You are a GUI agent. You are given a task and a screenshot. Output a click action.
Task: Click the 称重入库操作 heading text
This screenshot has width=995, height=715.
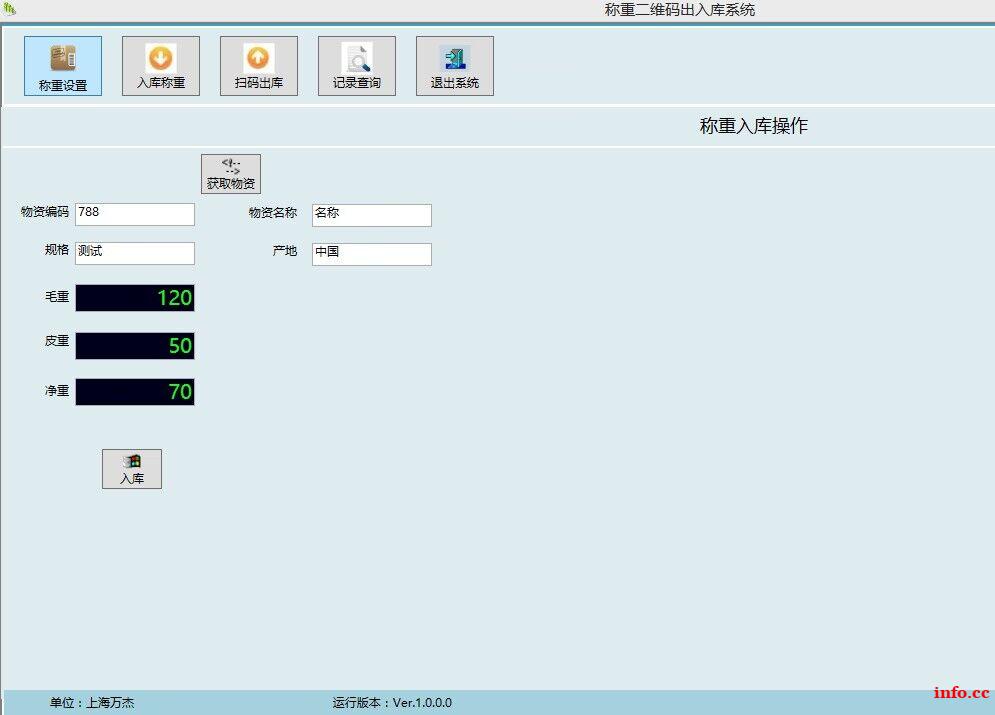(753, 126)
